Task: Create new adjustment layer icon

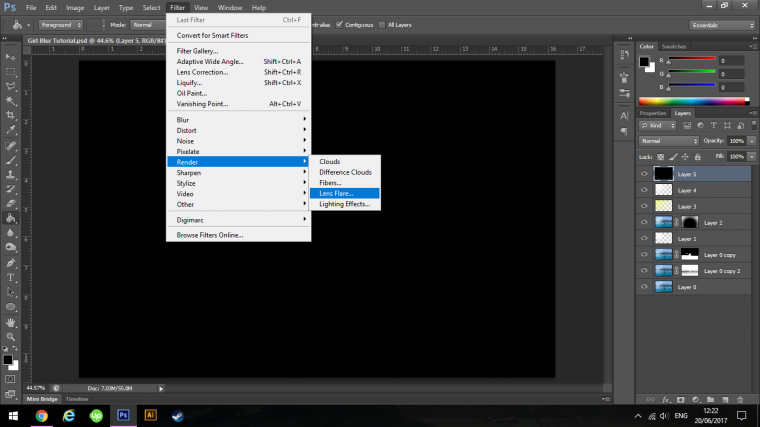Action: coord(696,400)
